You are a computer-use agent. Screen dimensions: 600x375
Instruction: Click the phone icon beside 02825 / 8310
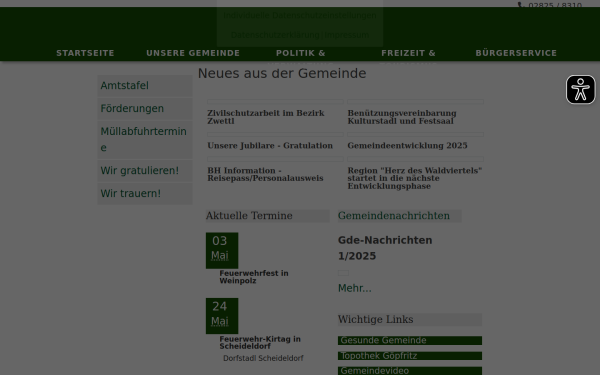pos(520,5)
